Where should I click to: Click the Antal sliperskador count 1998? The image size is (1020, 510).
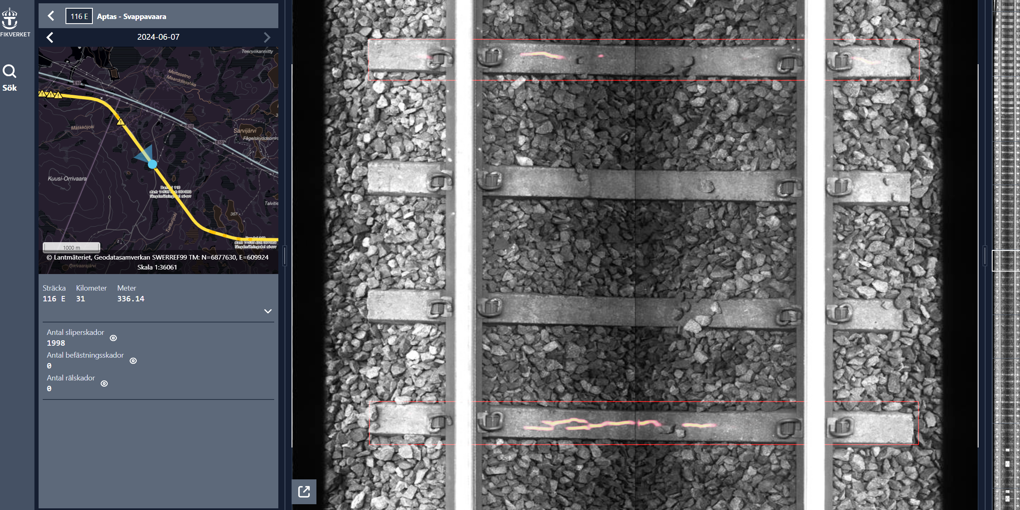tap(56, 343)
